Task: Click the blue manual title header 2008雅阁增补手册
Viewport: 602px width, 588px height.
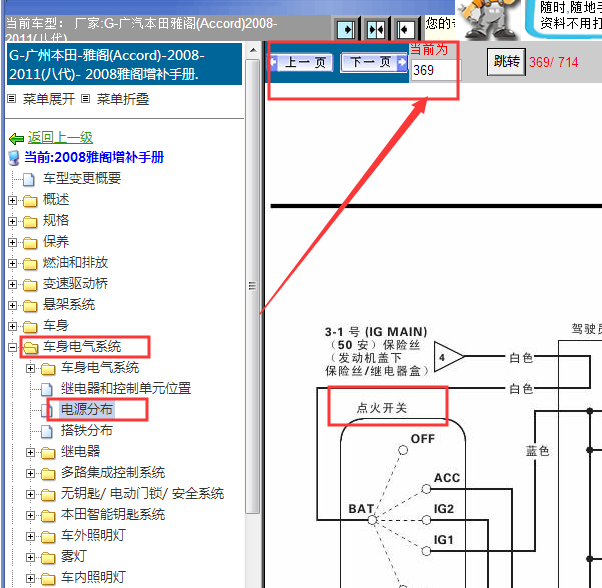Action: pos(124,64)
